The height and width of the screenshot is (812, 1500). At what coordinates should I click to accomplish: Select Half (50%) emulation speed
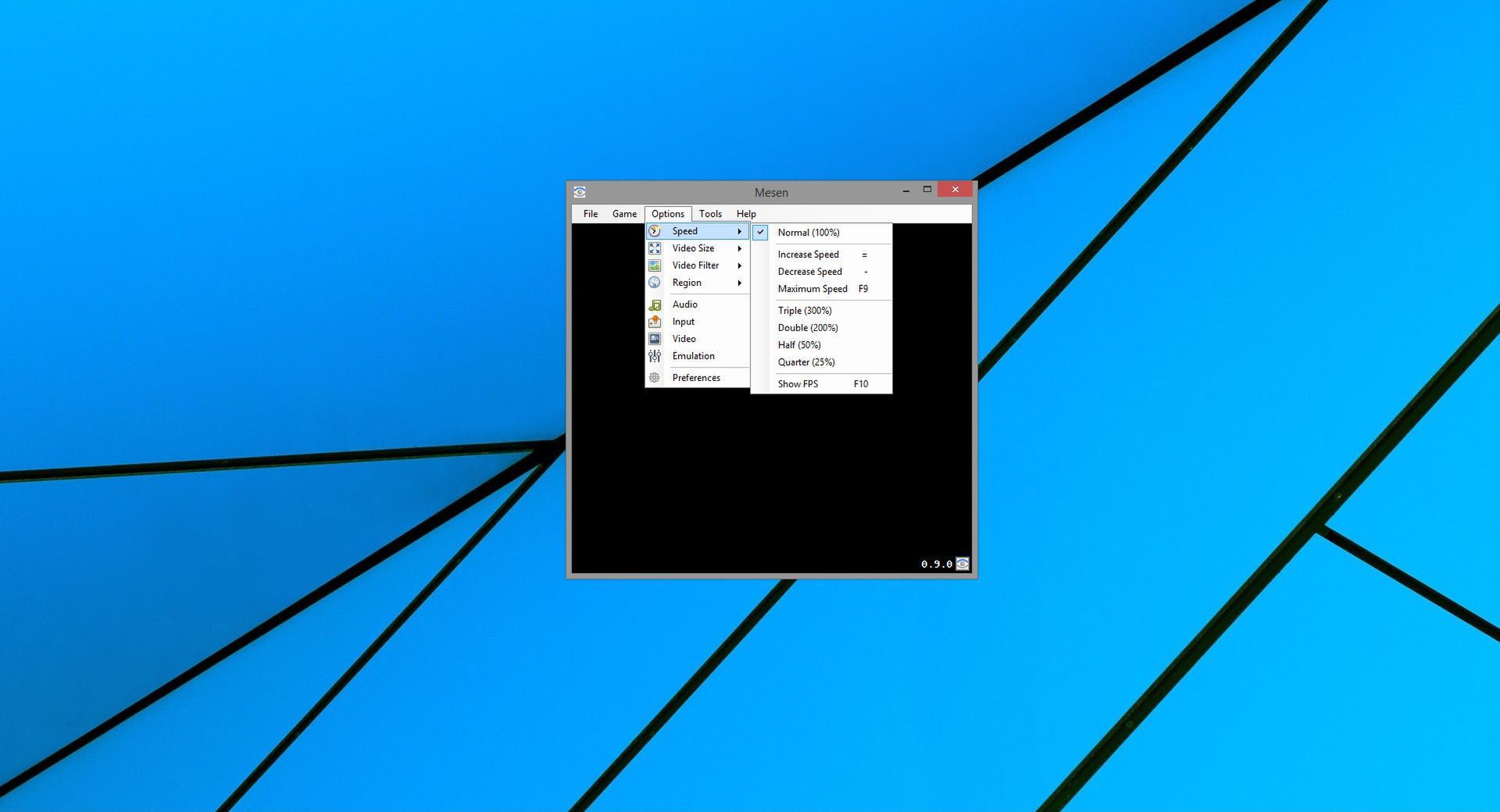point(798,344)
